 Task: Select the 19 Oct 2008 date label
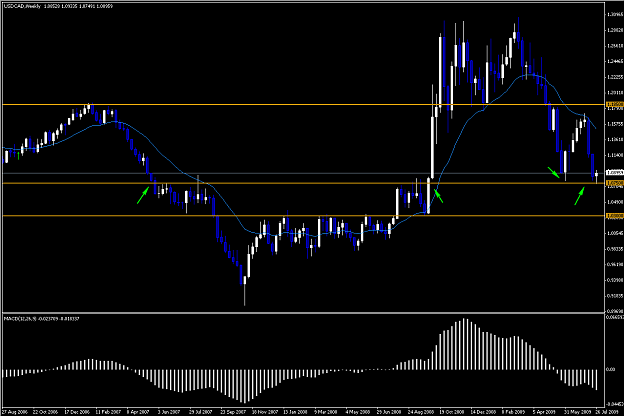452,411
